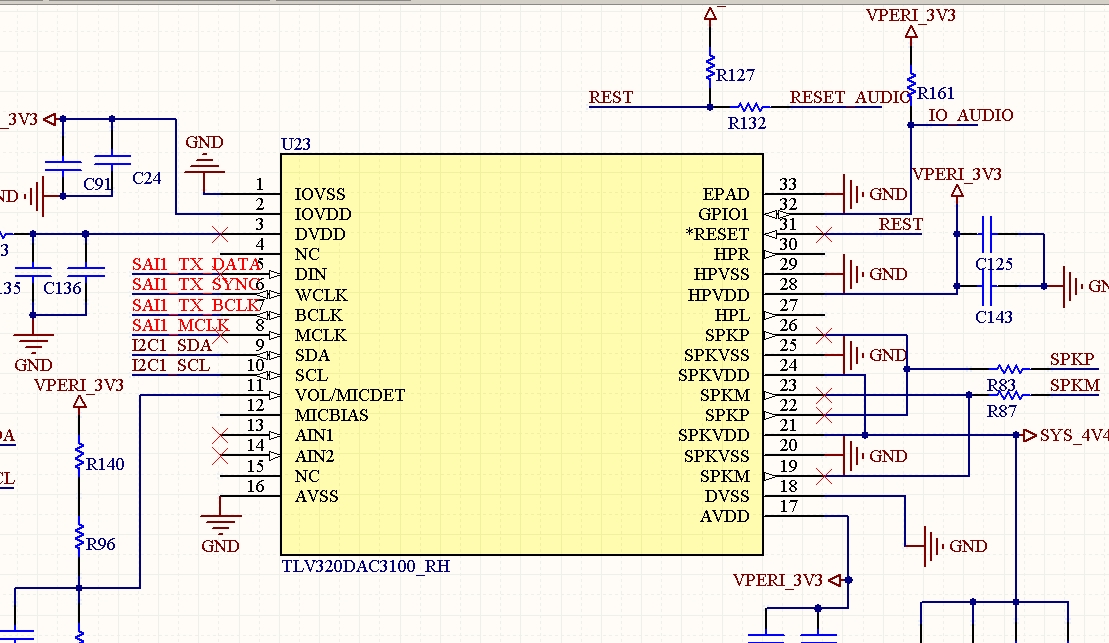This screenshot has height=643, width=1109.
Task: Select the TLV320DAC3100_RH component comment text
Action: [366, 567]
